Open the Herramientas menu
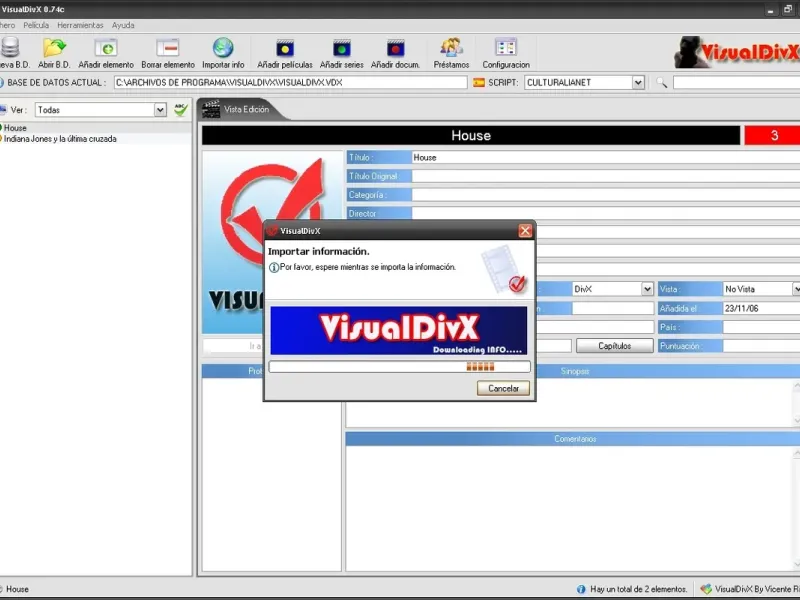800x600 pixels. pyautogui.click(x=80, y=25)
